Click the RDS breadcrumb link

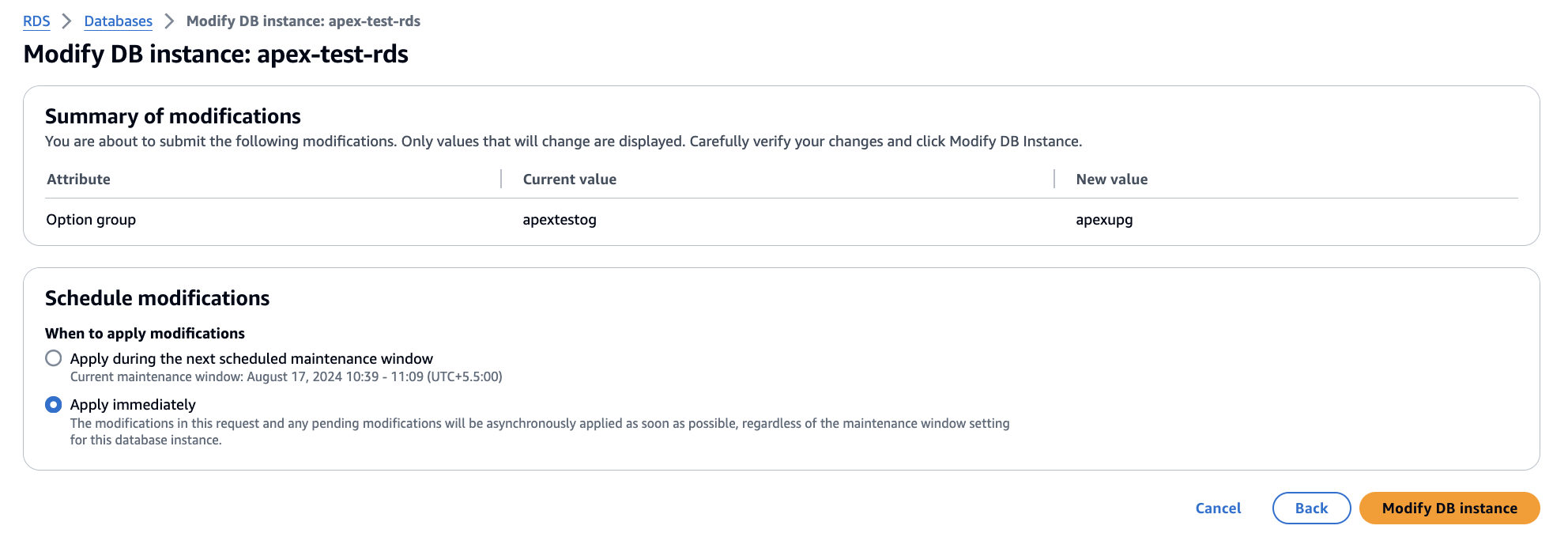pyautogui.click(x=36, y=21)
